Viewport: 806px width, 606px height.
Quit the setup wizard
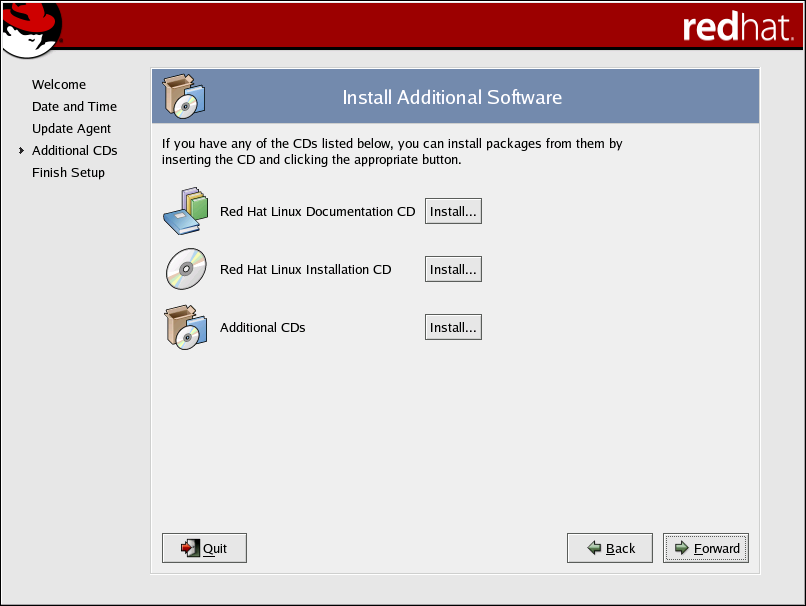click(x=204, y=548)
